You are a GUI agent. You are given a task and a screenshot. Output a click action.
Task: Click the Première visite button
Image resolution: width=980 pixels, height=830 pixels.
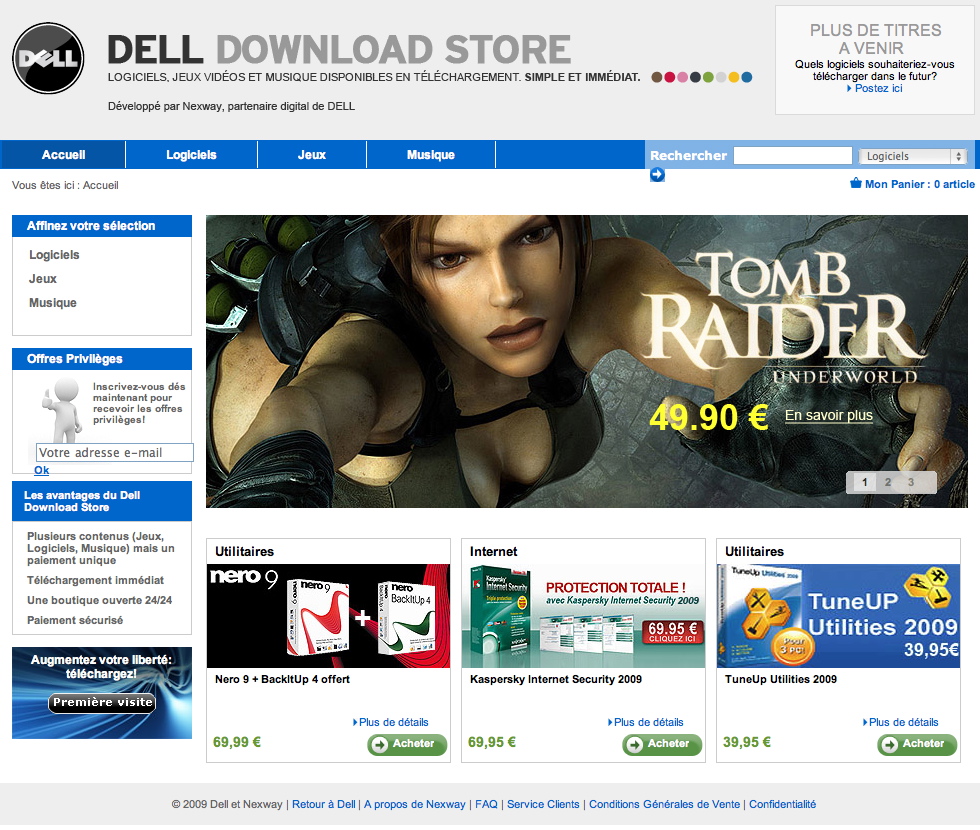(102, 702)
